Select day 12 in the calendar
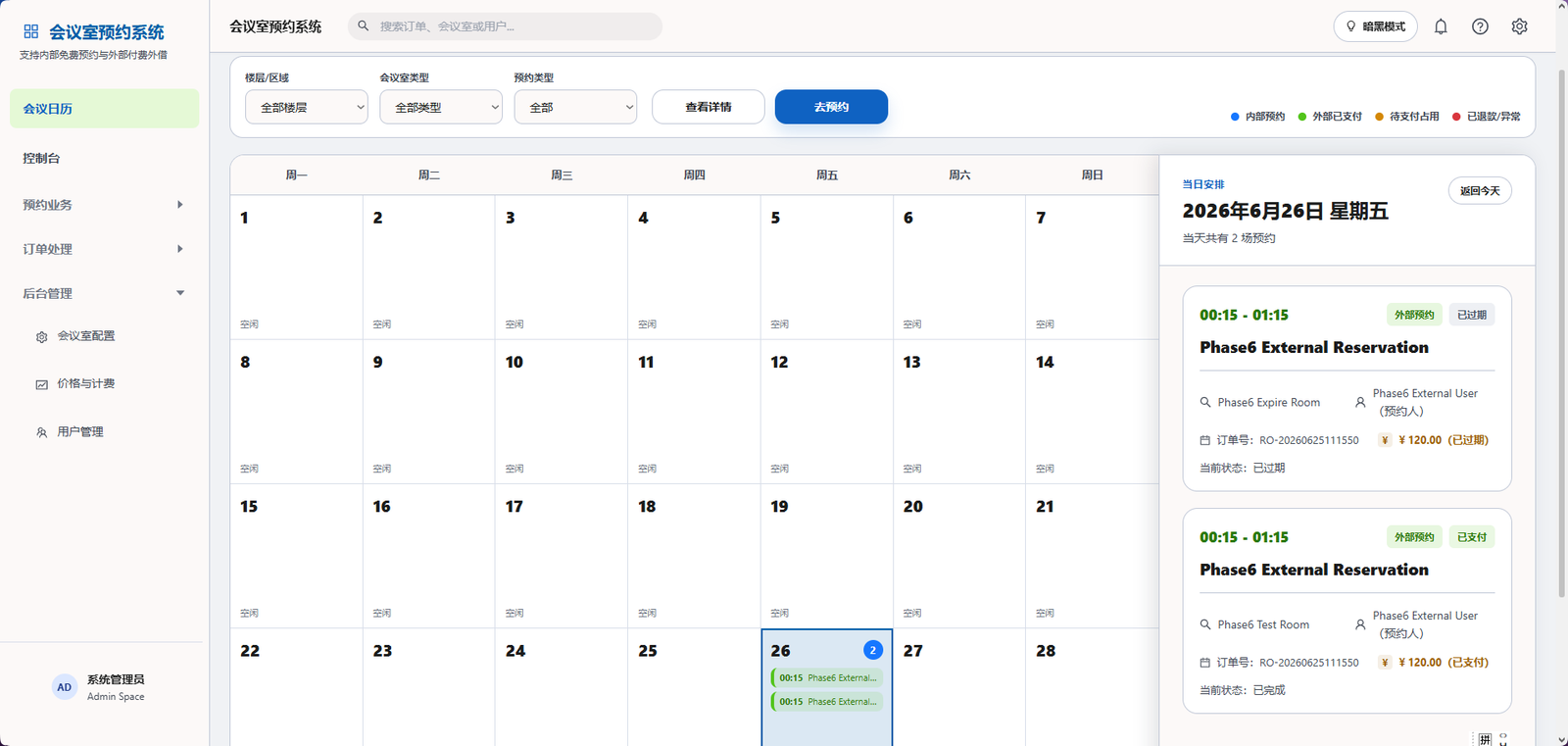 [x=826, y=412]
